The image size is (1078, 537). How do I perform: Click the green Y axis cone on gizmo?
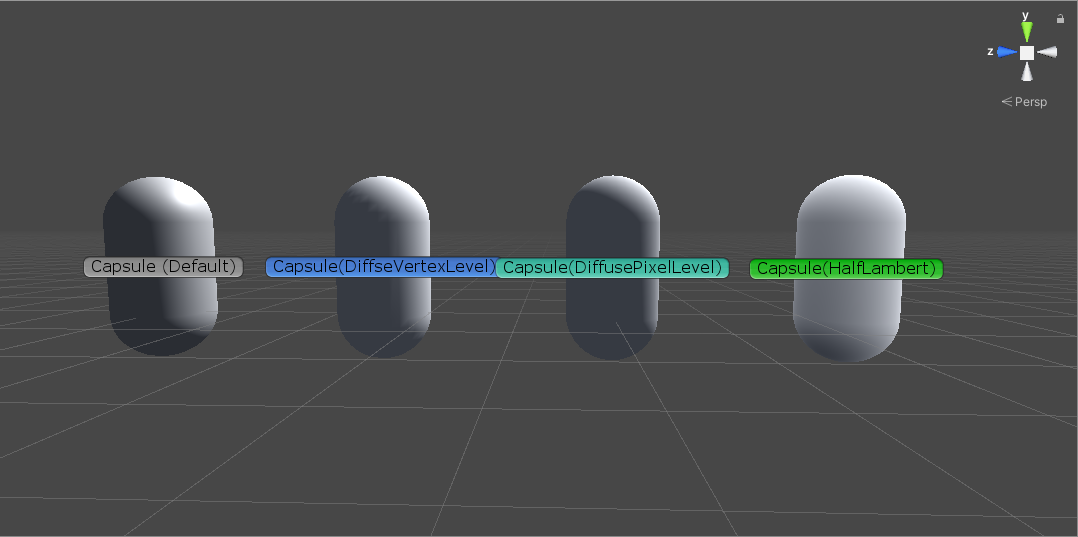[x=1026, y=32]
